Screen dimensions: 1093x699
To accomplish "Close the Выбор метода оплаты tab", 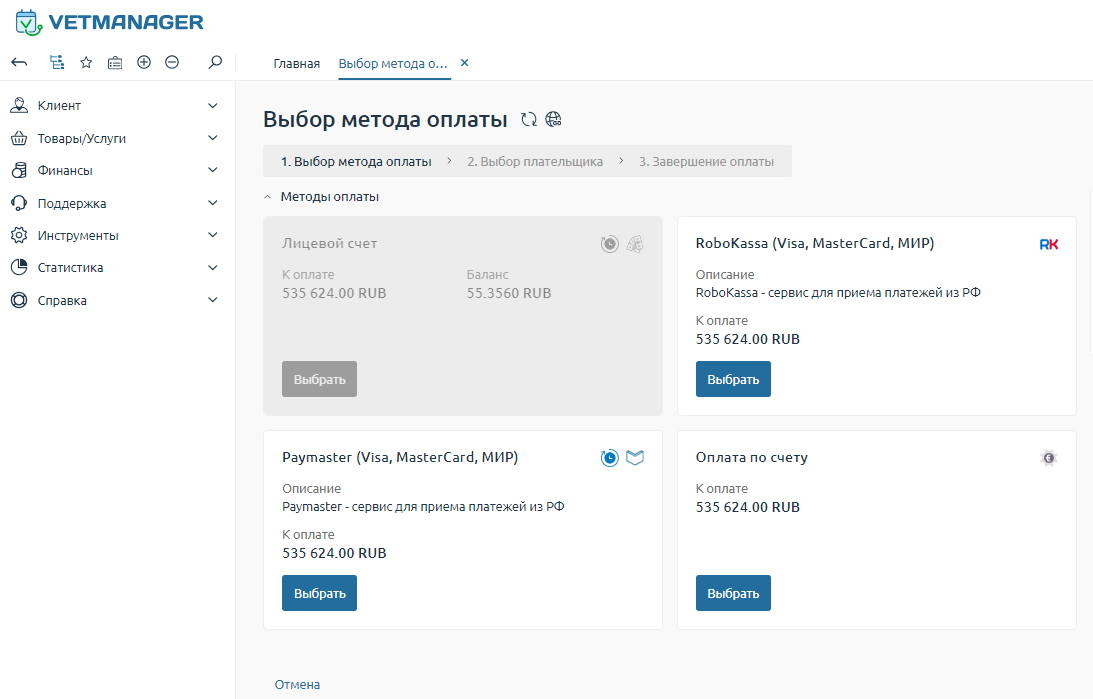I will (x=464, y=63).
